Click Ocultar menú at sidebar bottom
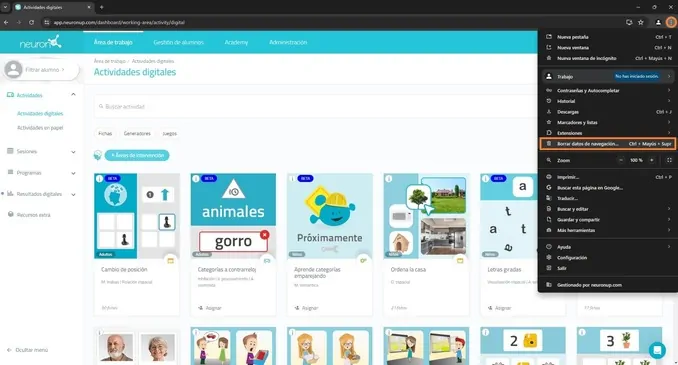This screenshot has width=678, height=365. pyautogui.click(x=28, y=350)
